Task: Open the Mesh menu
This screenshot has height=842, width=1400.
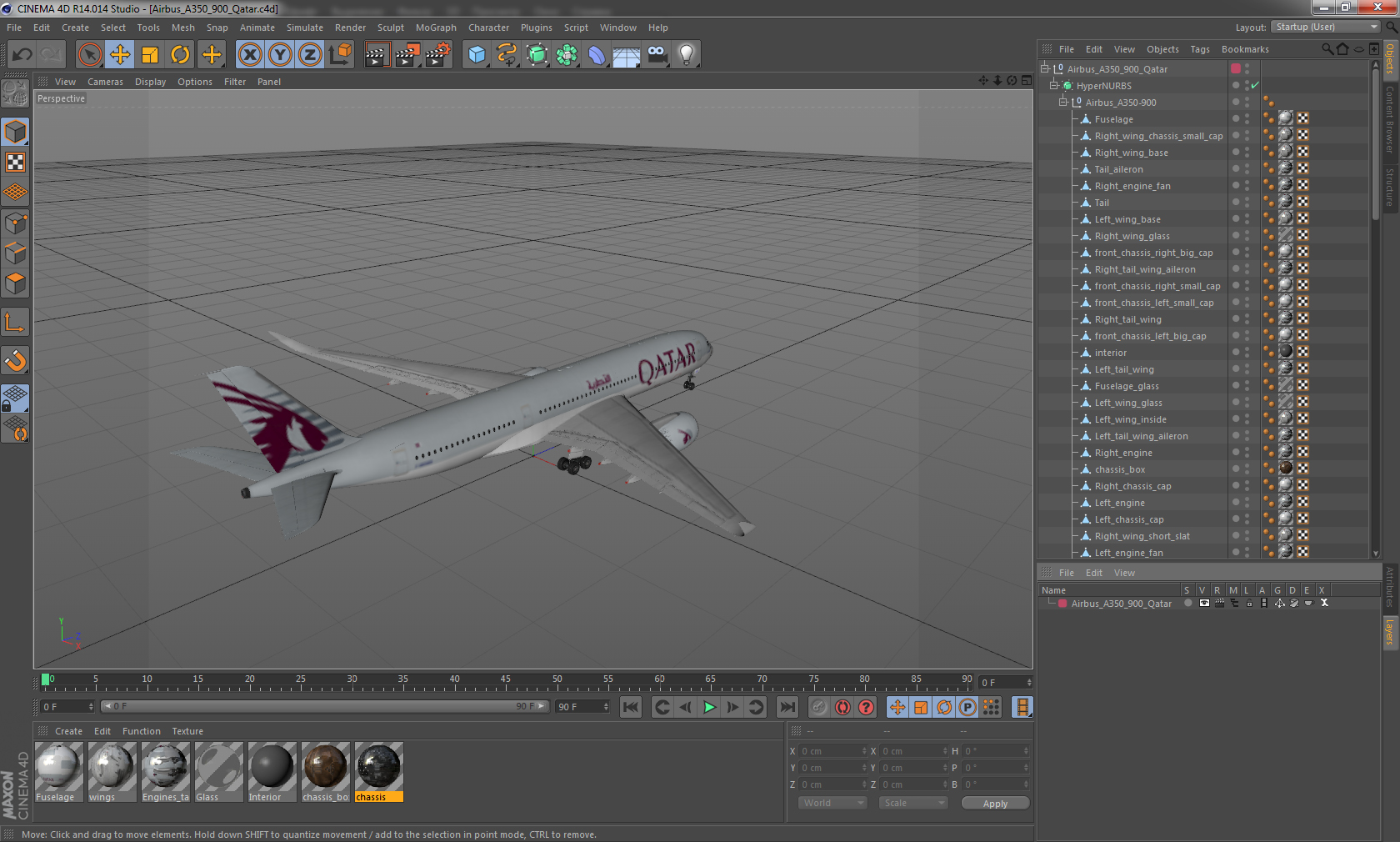Action: pos(183,28)
